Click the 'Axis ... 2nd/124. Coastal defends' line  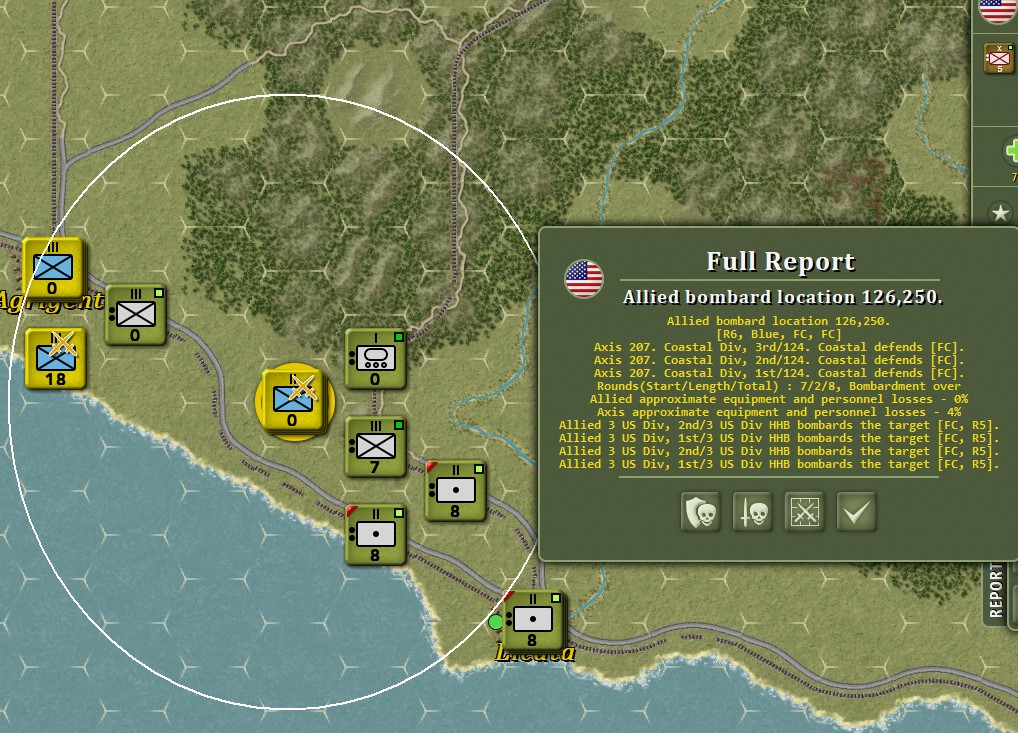(x=778, y=360)
